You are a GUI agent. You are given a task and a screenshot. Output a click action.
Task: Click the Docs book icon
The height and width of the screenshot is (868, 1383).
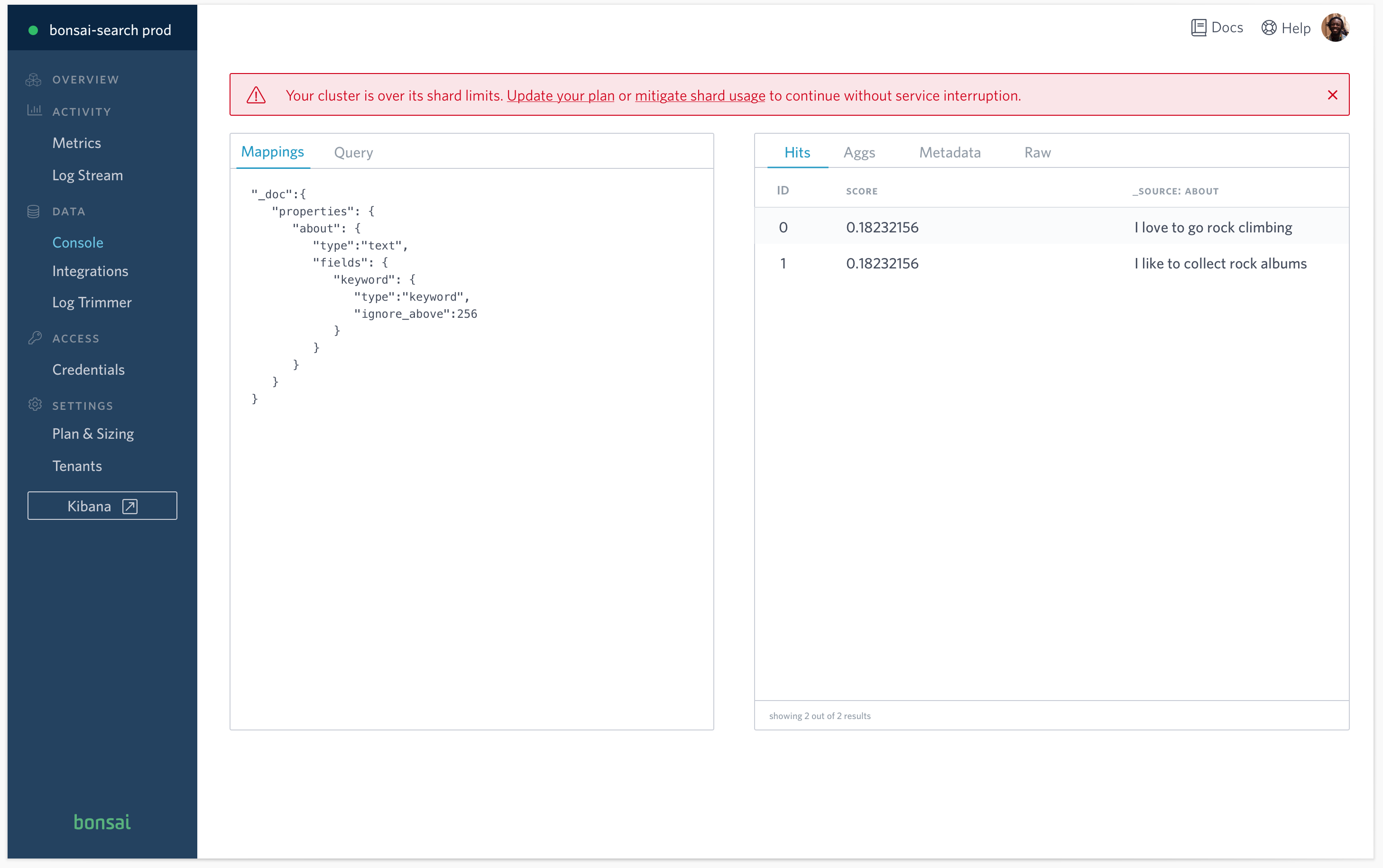click(x=1198, y=28)
